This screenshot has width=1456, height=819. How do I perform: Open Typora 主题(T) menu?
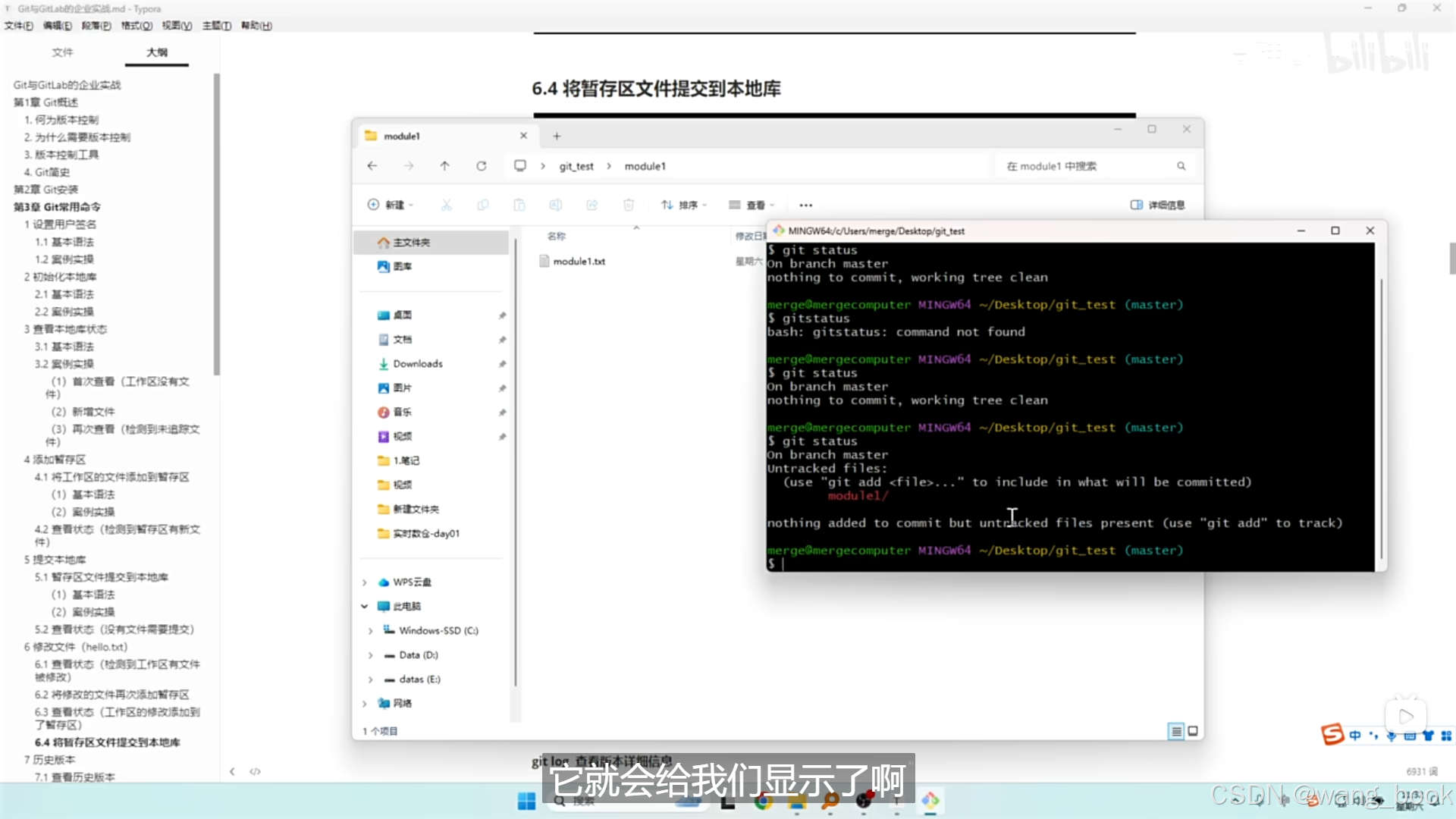[217, 25]
